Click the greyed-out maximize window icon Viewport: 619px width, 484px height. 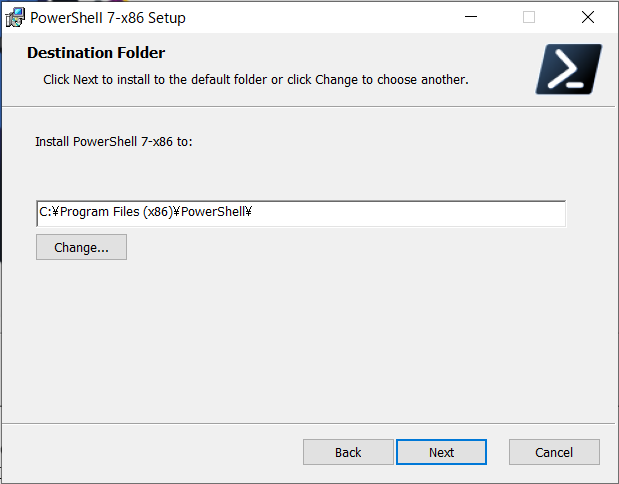click(x=529, y=17)
